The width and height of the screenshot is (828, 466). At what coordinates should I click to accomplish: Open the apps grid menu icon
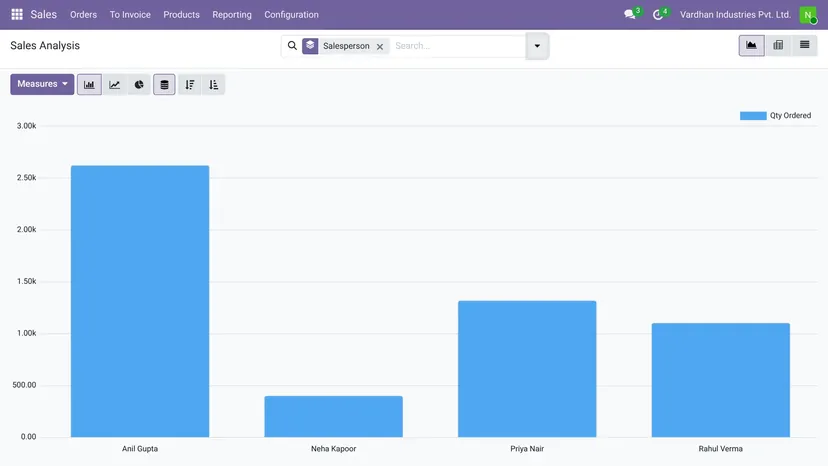point(17,14)
